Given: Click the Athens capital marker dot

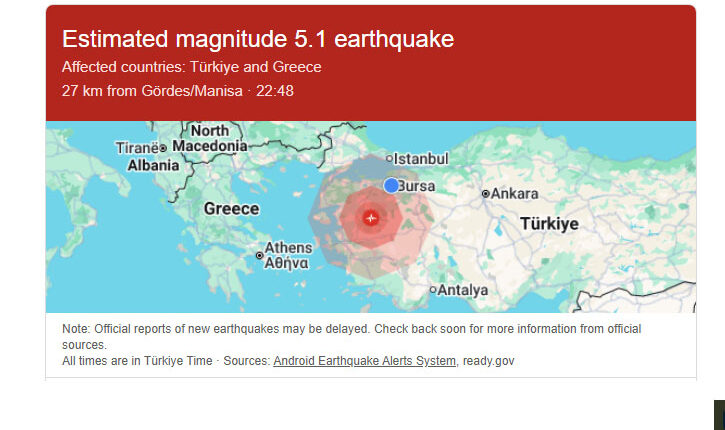Looking at the screenshot, I should 260,256.
